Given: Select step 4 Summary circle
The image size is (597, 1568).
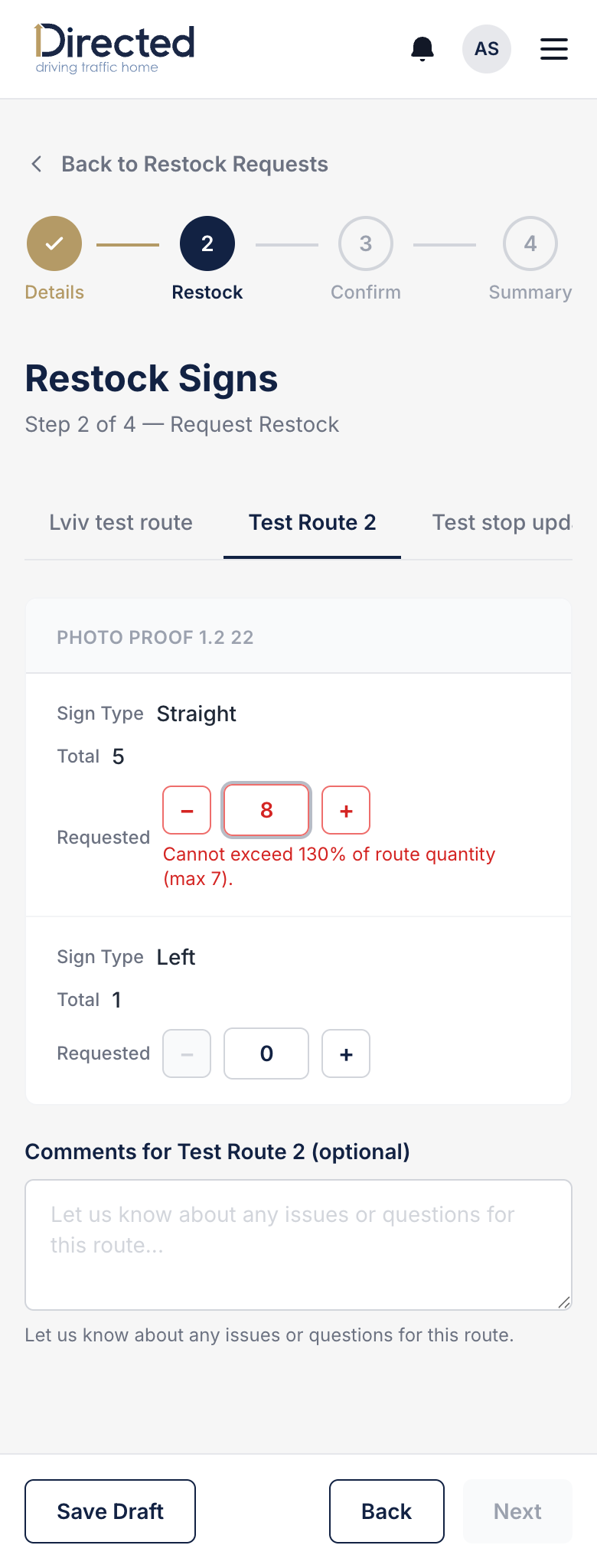Looking at the screenshot, I should [x=530, y=243].
